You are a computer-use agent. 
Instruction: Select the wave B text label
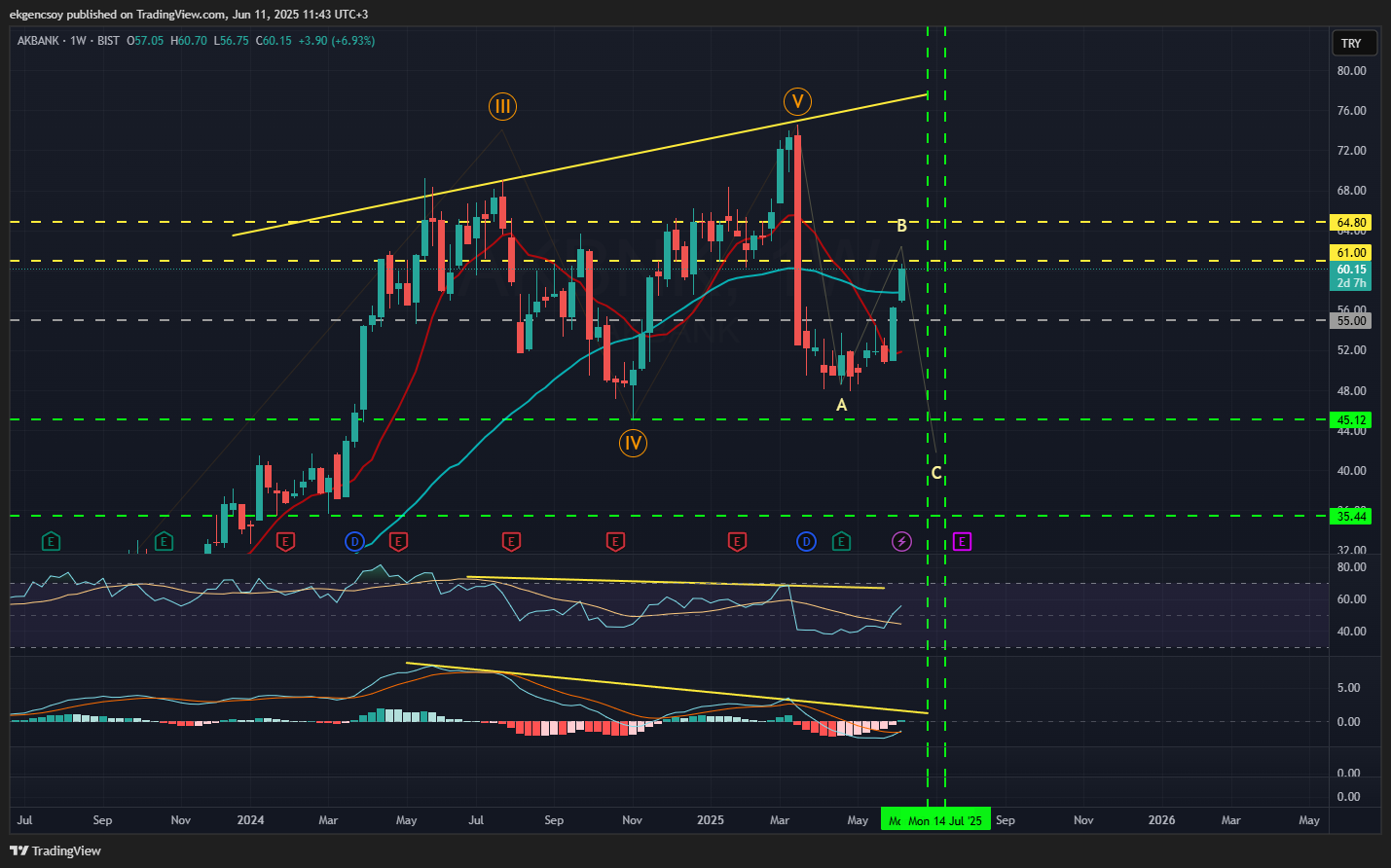(x=901, y=226)
